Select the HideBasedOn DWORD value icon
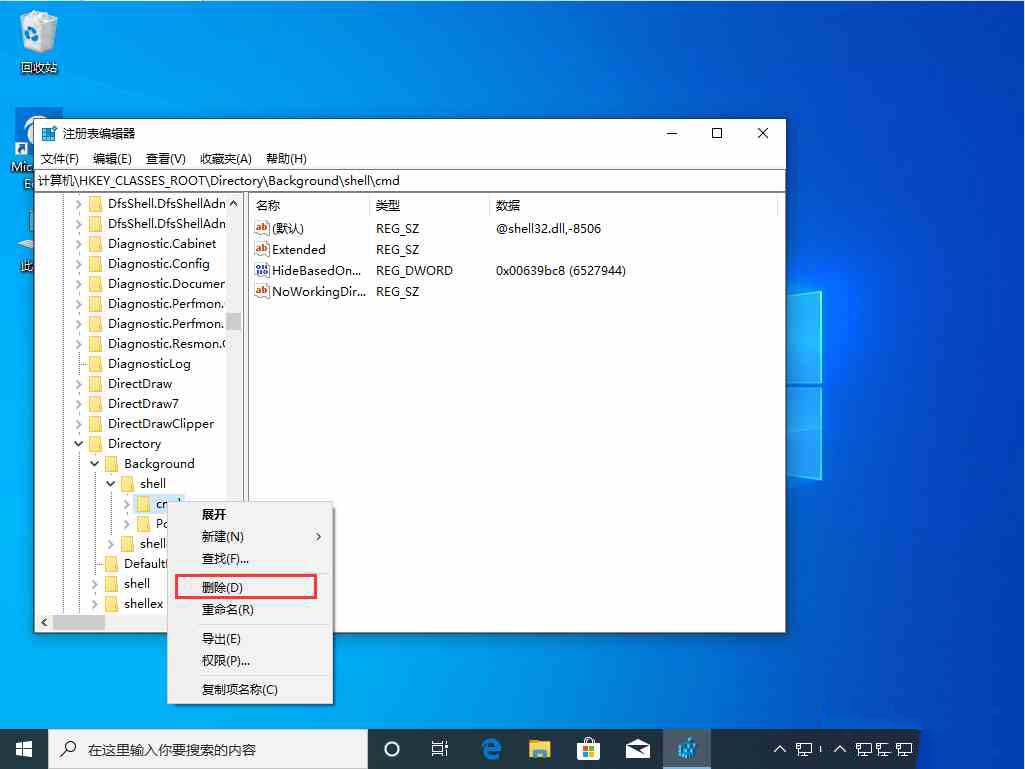This screenshot has height=769, width=1025. click(x=261, y=270)
